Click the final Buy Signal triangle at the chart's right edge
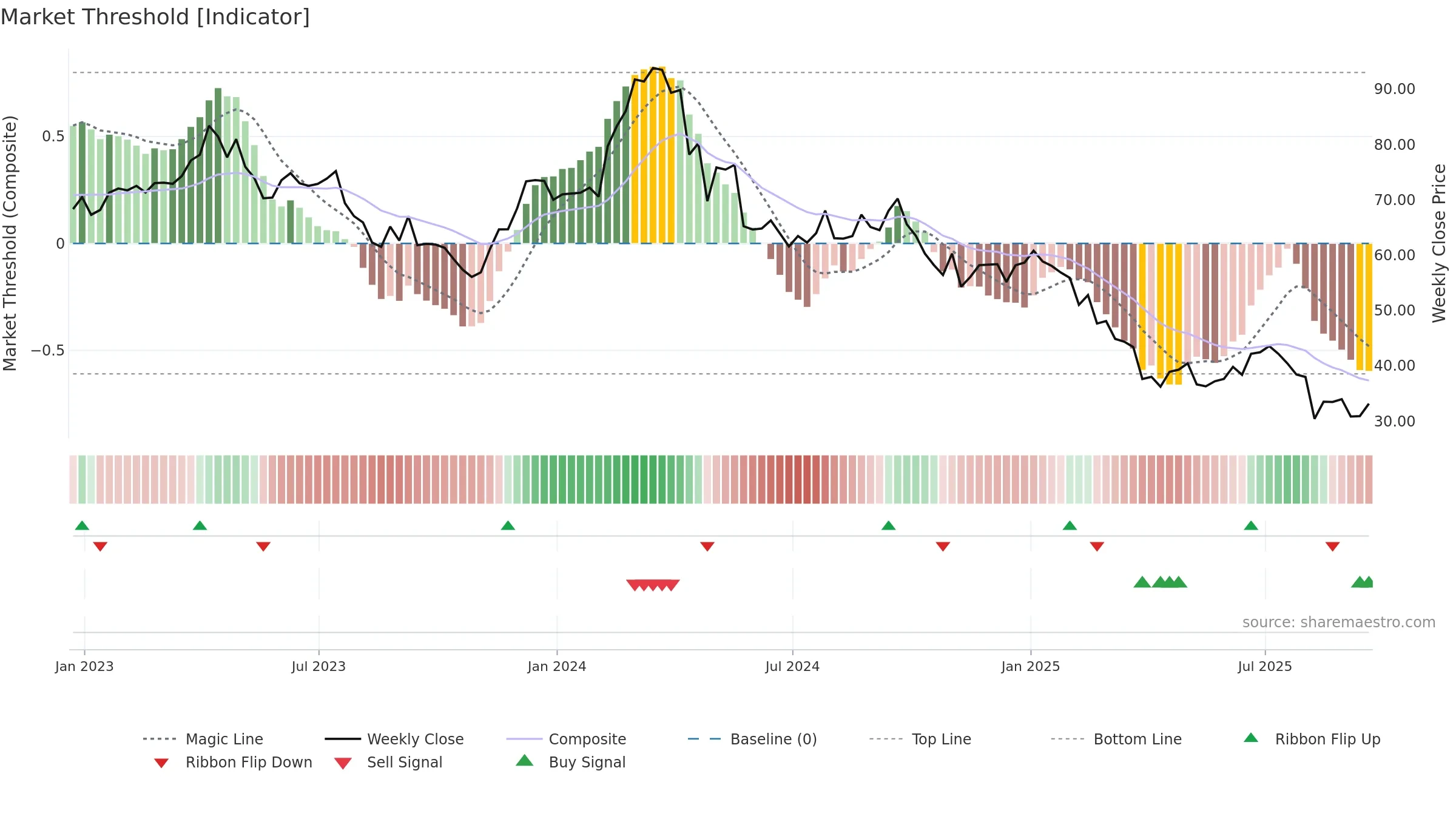1456x819 pixels. (1369, 582)
